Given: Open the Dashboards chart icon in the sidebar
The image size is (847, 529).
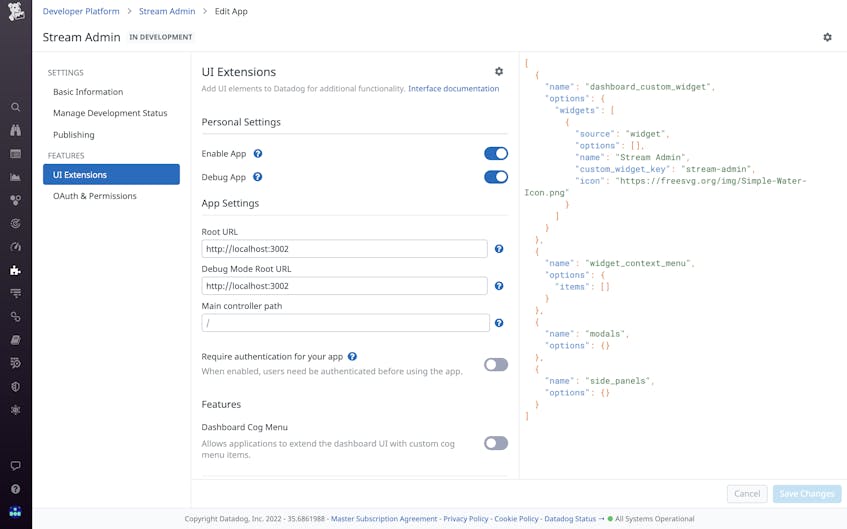Looking at the screenshot, I should (x=16, y=177).
